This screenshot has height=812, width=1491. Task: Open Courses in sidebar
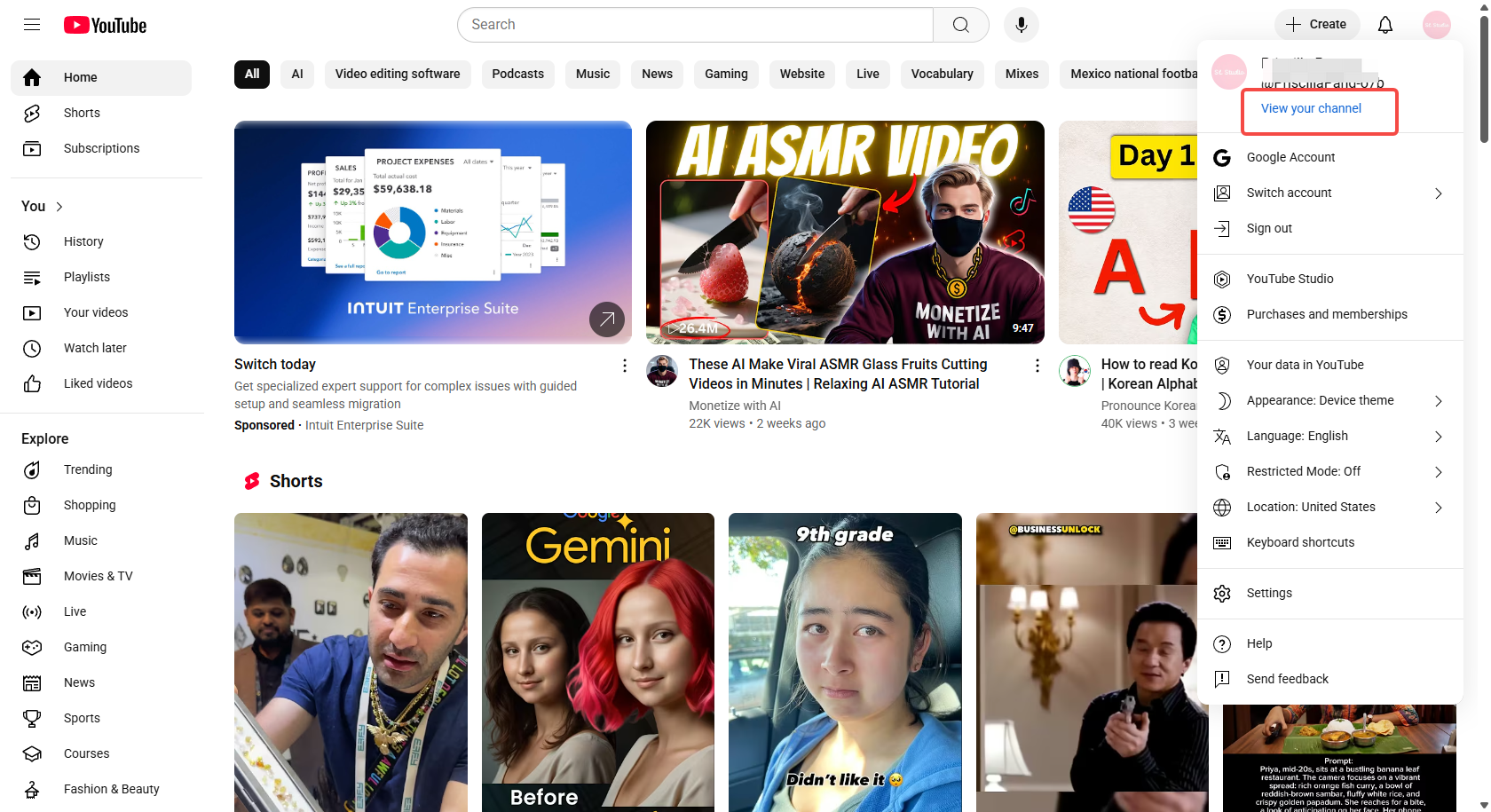click(101, 753)
